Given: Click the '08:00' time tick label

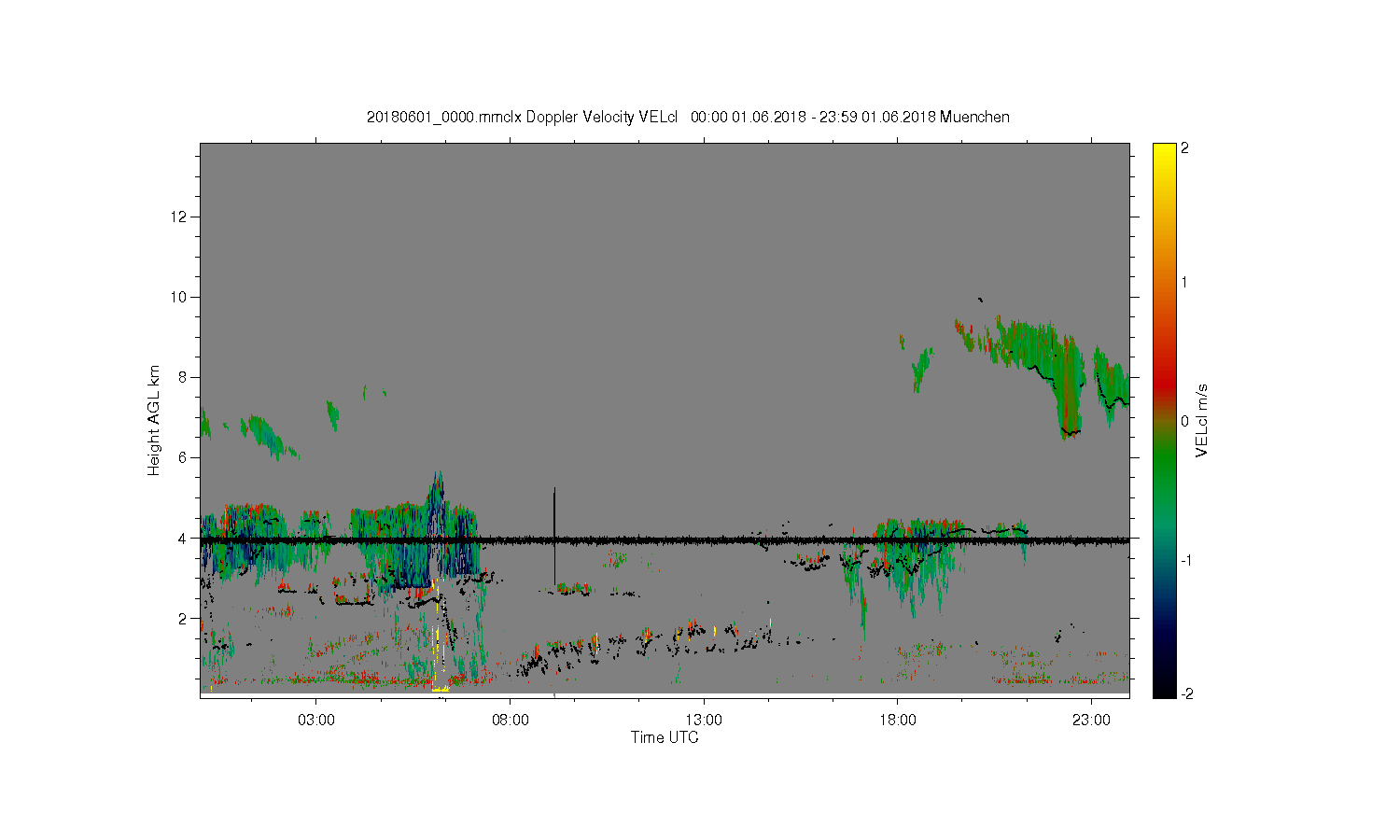Looking at the screenshot, I should coord(511,721).
